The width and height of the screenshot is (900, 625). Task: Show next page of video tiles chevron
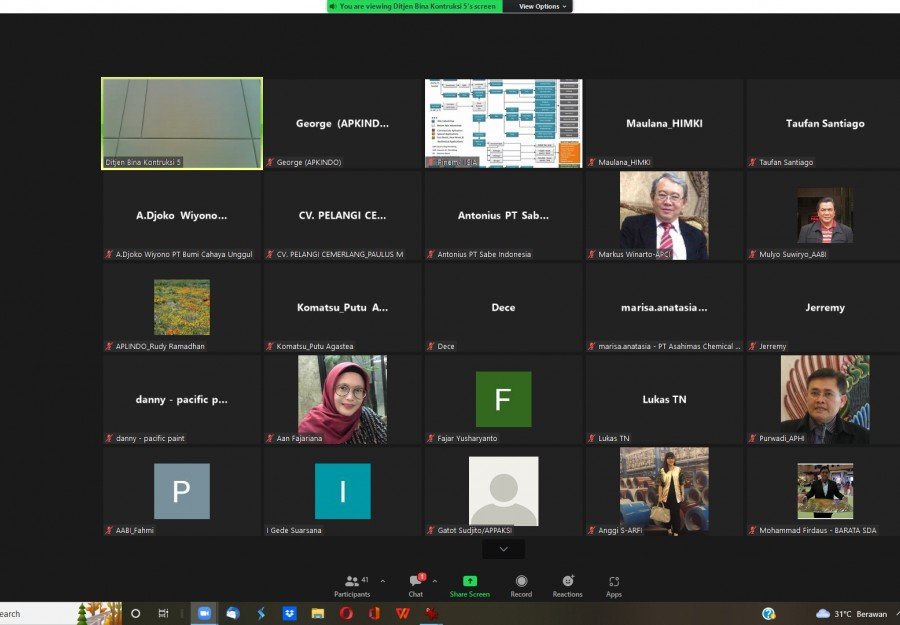click(503, 549)
